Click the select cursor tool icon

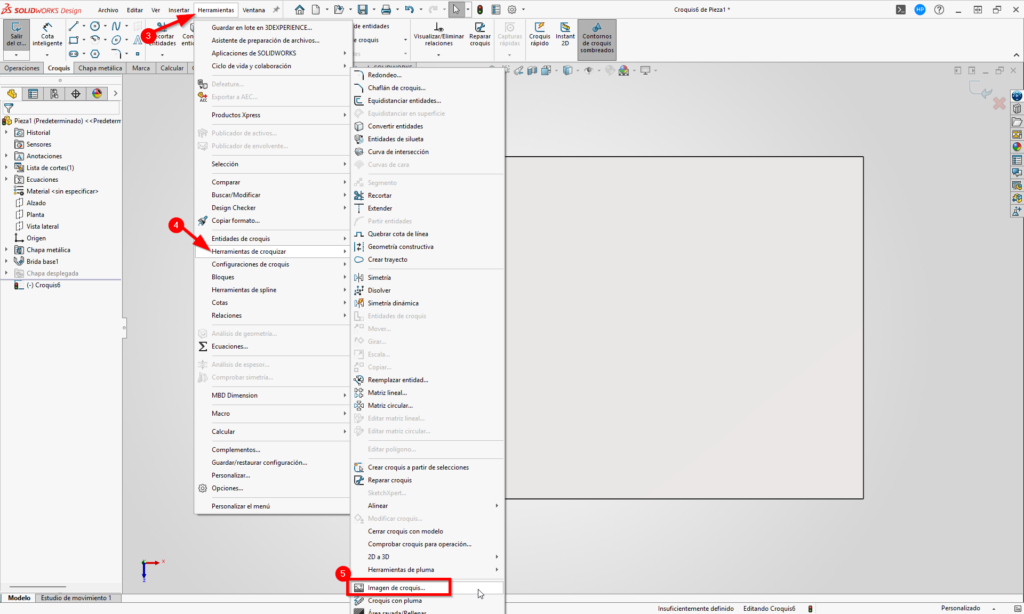point(456,10)
